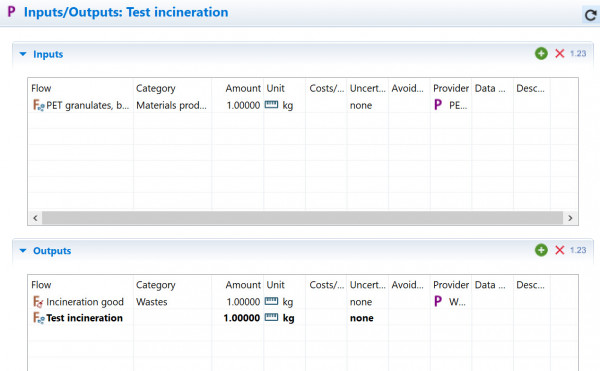
Task: Click Category column header in Outputs table
Action: (x=155, y=285)
